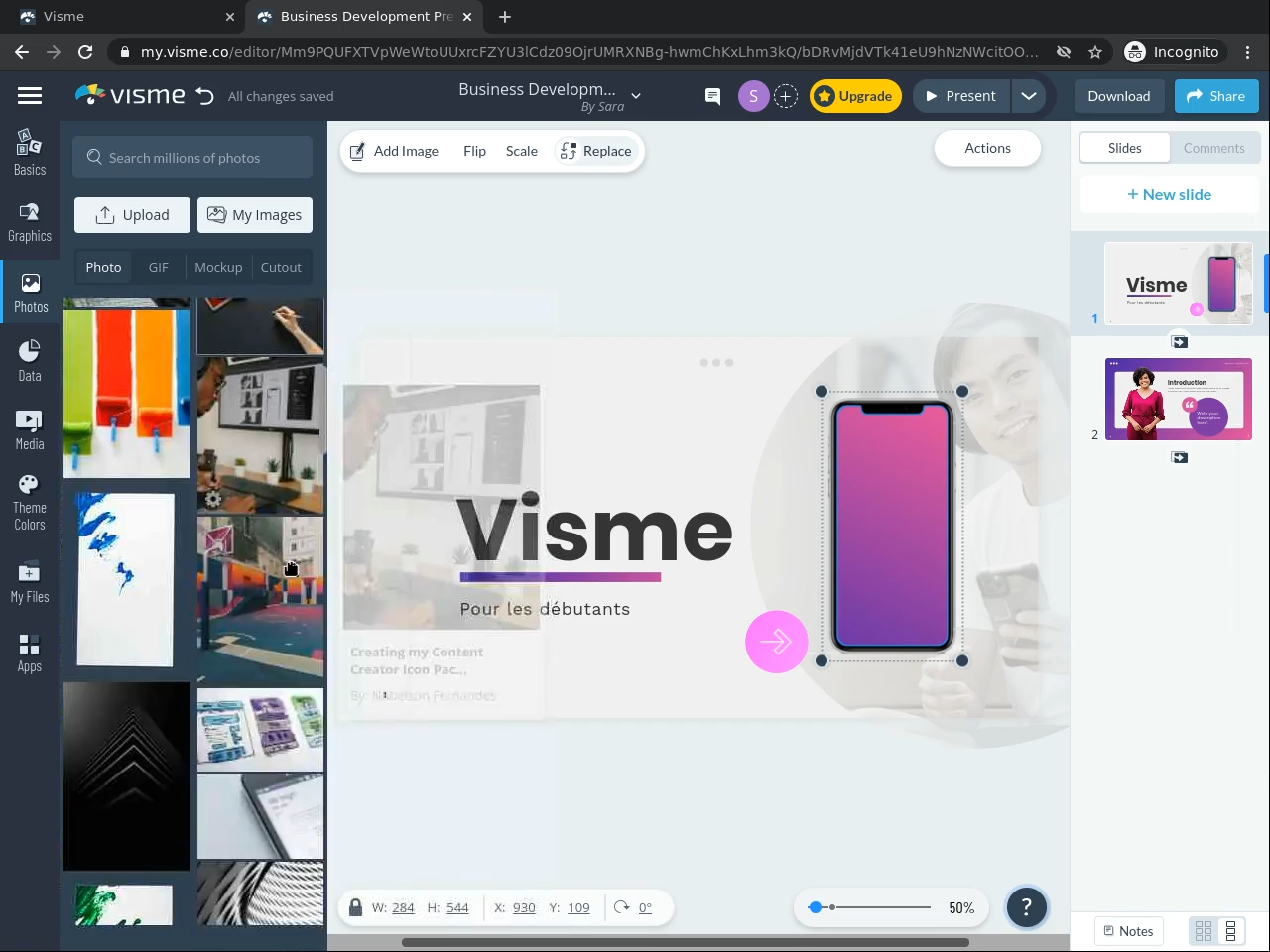Open the Basics sidebar panel
This screenshot has width=1270, height=952.
pos(30,153)
